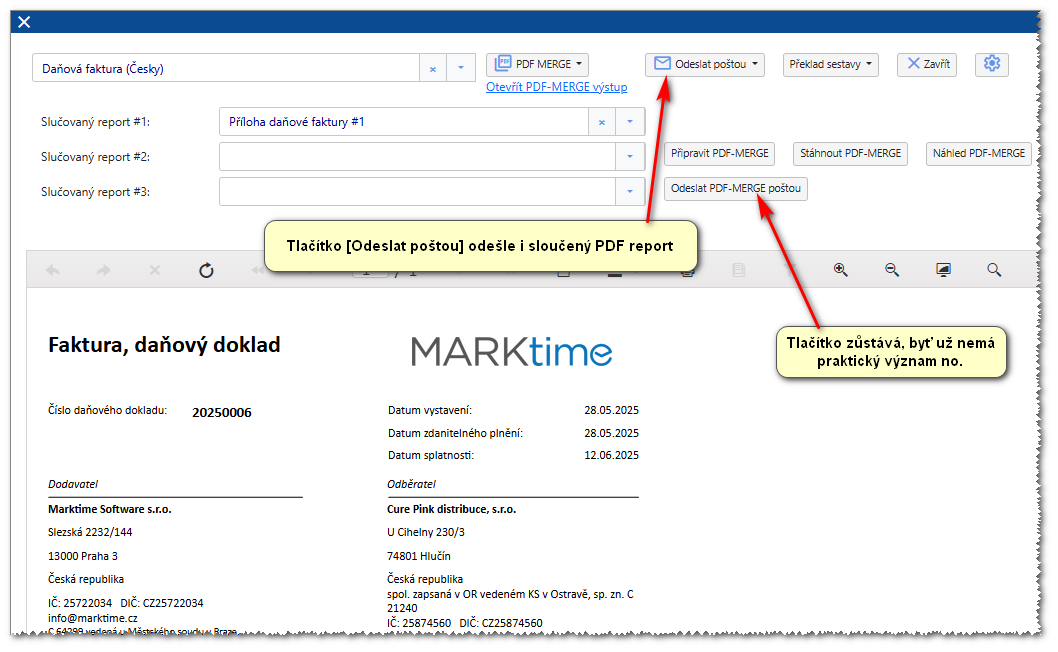Open the Odeslat poštou menu
Image resolution: width=1058 pixels, height=652 pixels.
704,64
